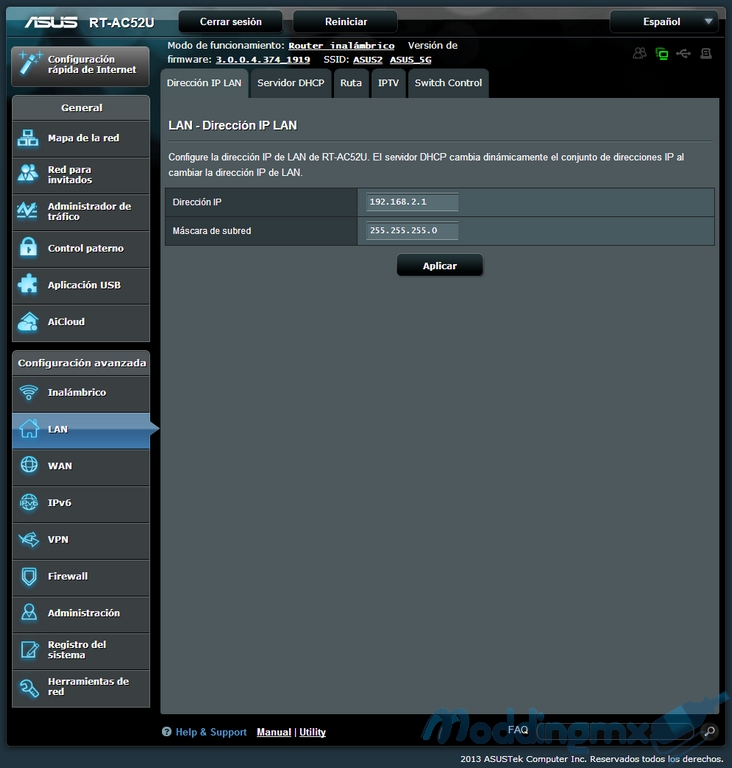Image resolution: width=732 pixels, height=768 pixels.
Task: Click the guest network status icon
Action: 639,53
